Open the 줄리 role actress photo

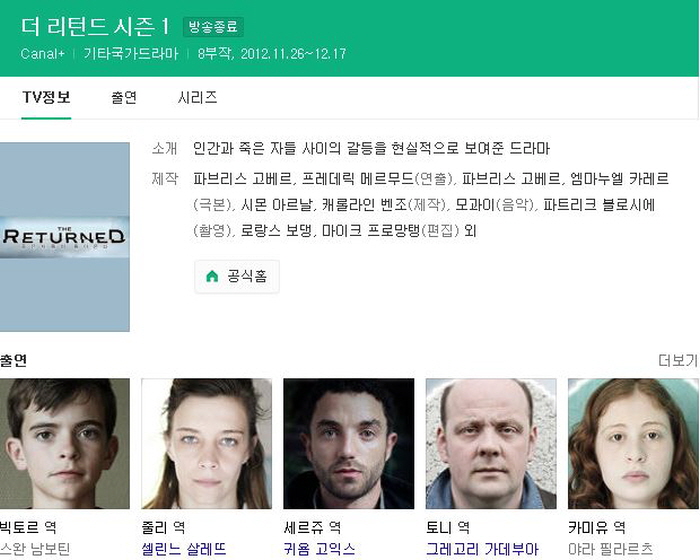click(207, 443)
